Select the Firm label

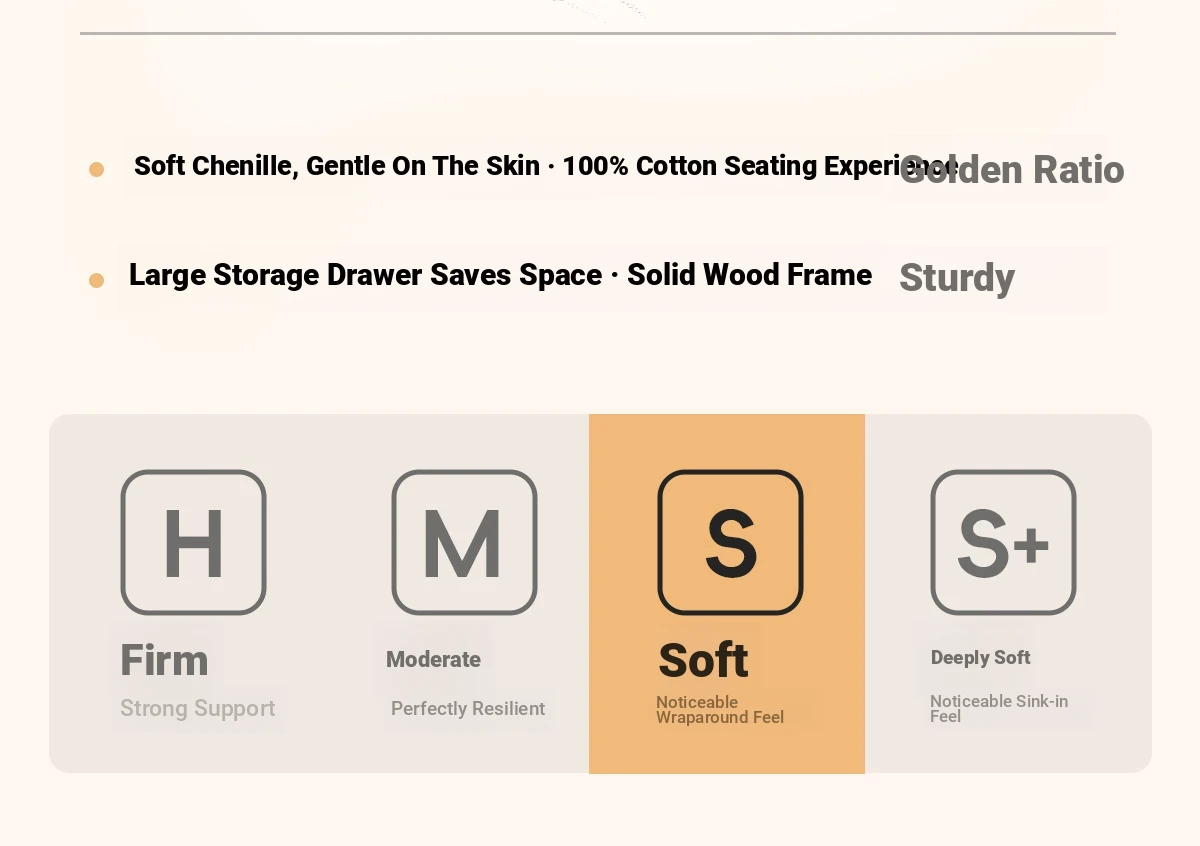pyautogui.click(x=164, y=660)
